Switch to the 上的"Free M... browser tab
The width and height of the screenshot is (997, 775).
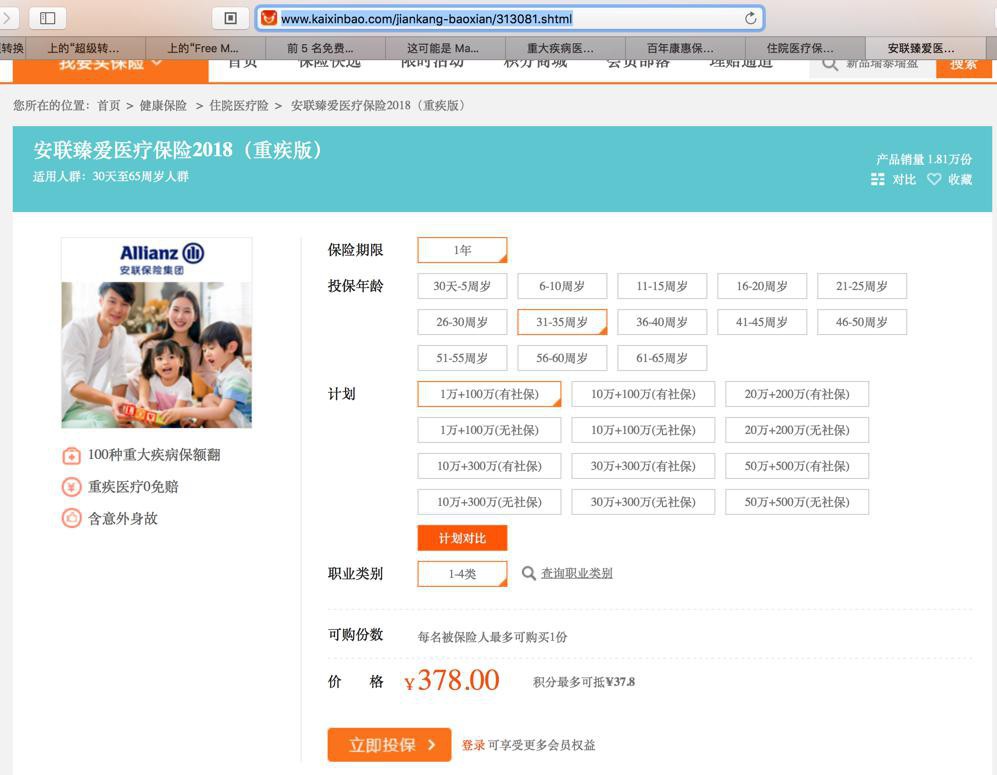pyautogui.click(x=203, y=48)
